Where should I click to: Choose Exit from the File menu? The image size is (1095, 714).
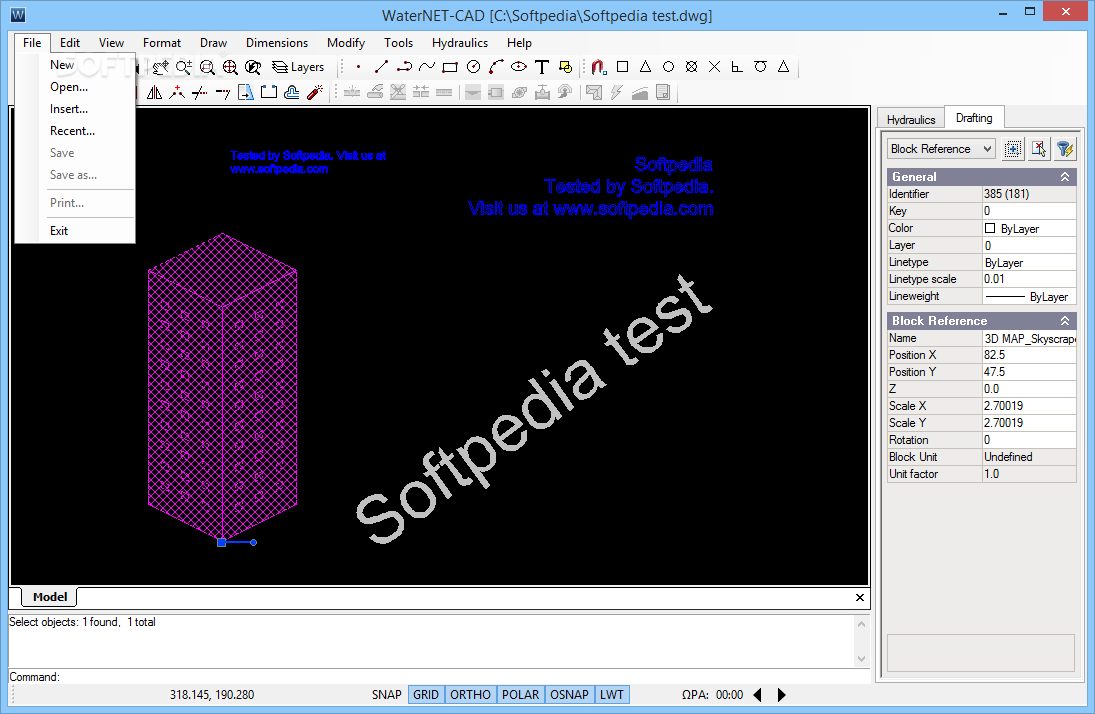[x=75, y=231]
